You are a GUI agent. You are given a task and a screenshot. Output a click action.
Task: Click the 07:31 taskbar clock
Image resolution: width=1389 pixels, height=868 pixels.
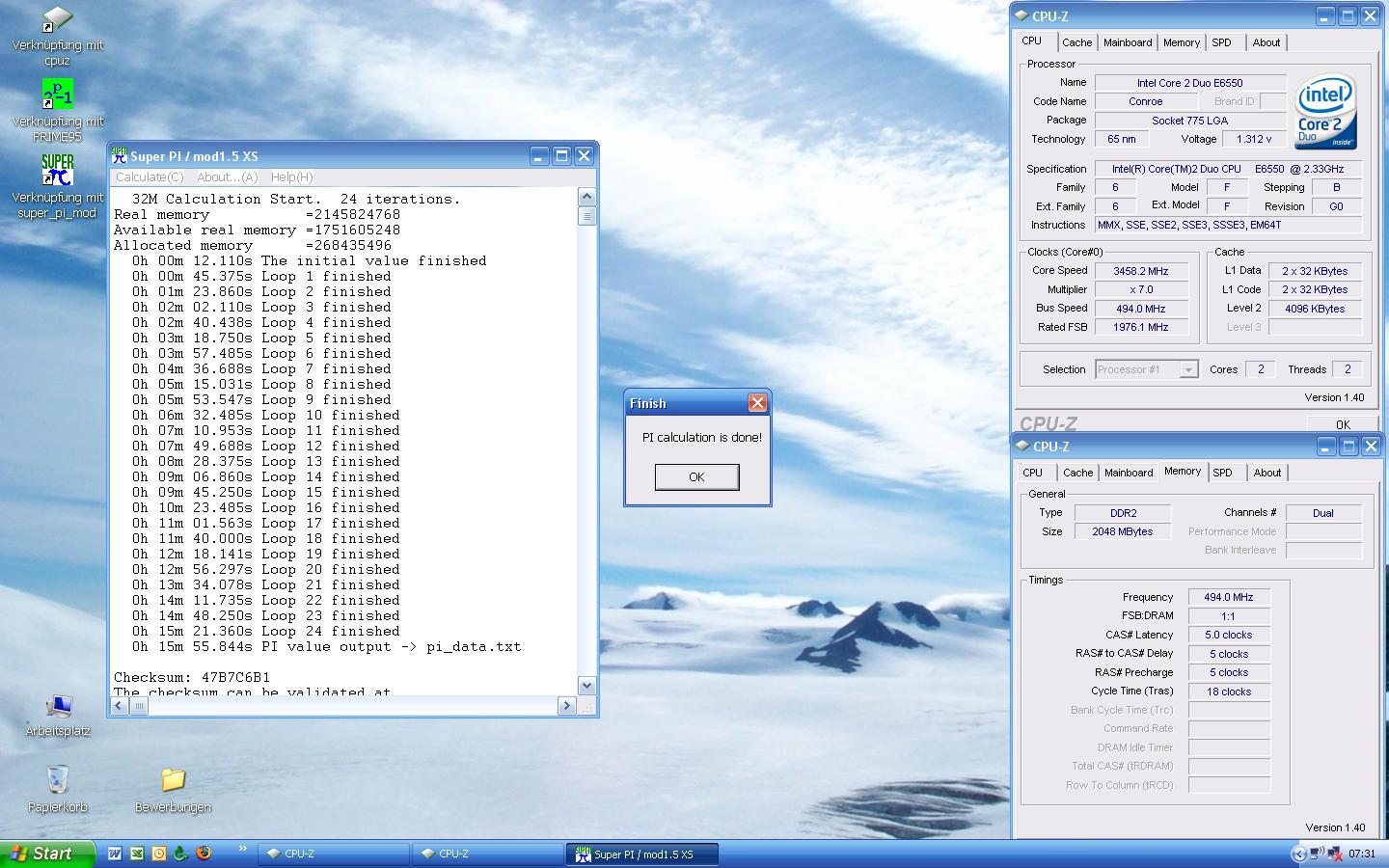[1362, 854]
